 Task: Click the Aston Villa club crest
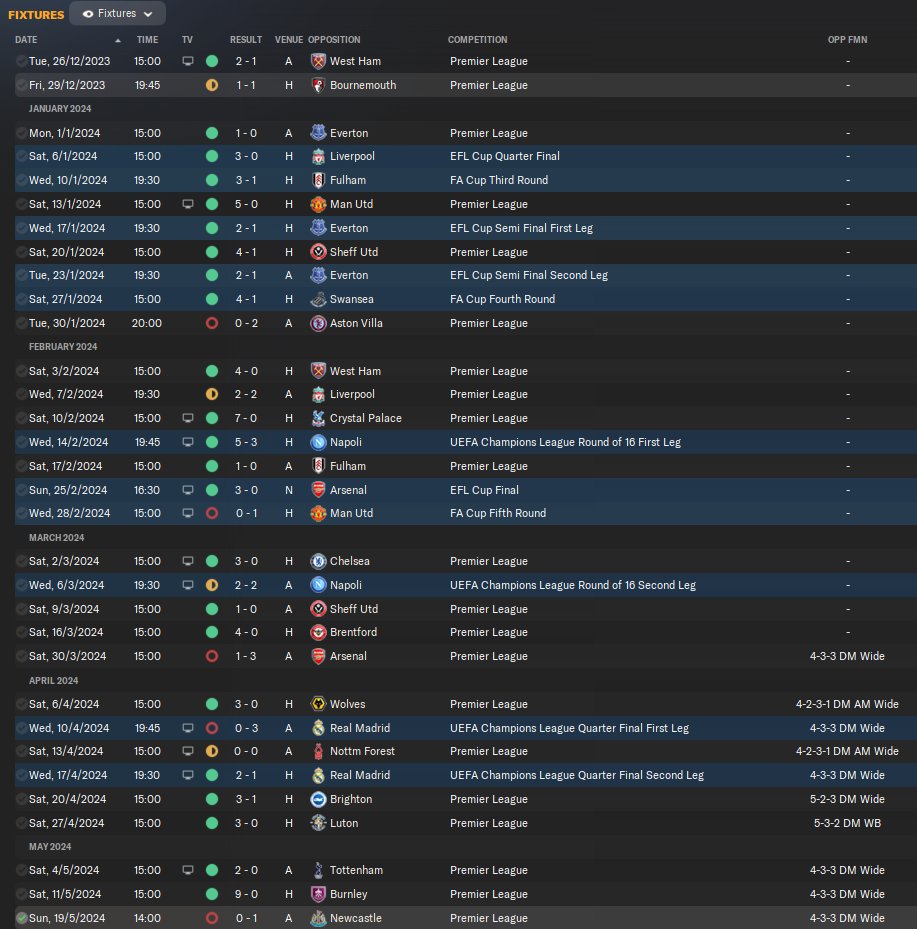point(318,323)
